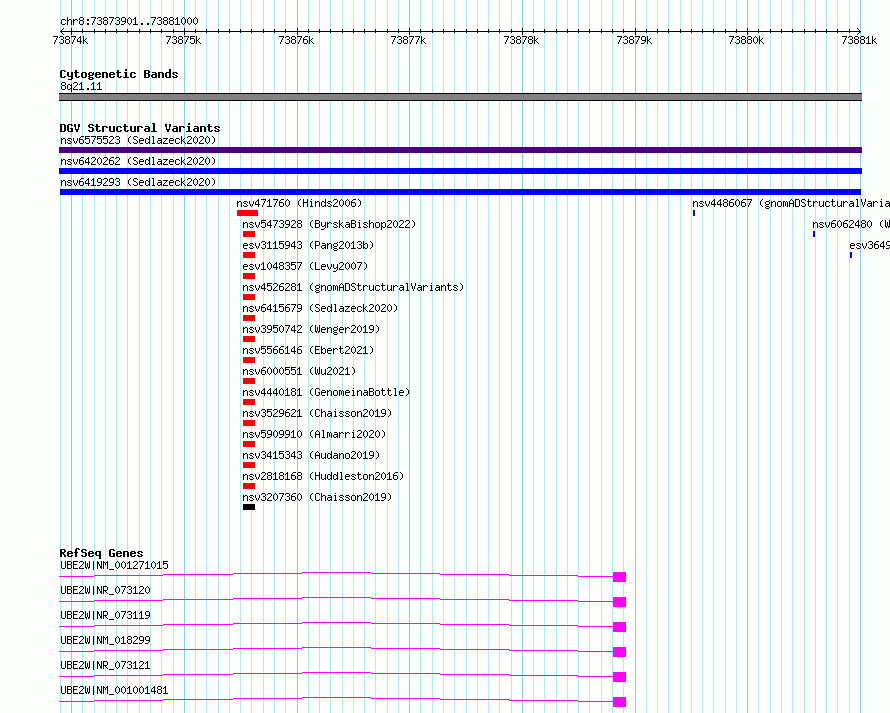Open variant nsv6420262 (Sedlazeck2020) label
This screenshot has width=890, height=713.
(x=138, y=161)
